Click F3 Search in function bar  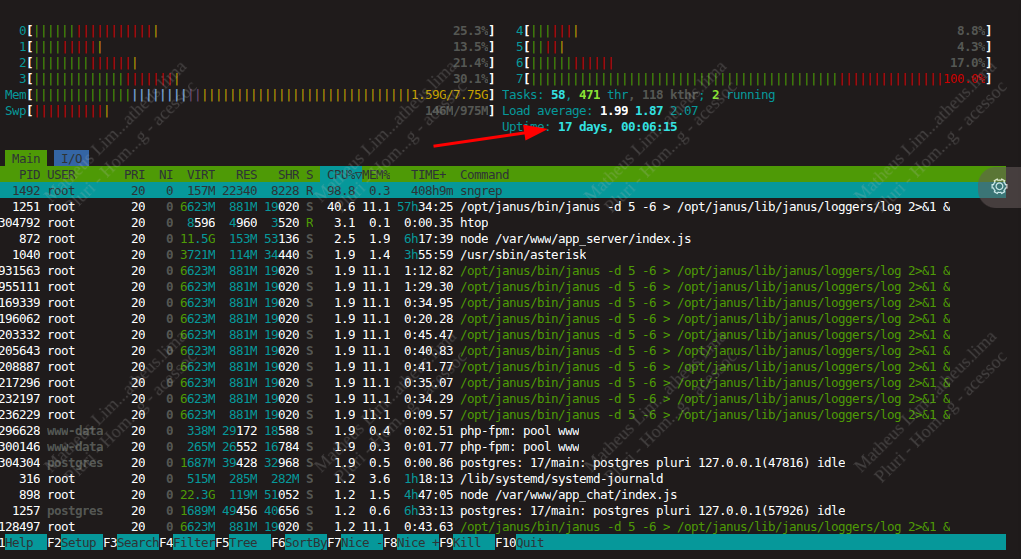134,543
